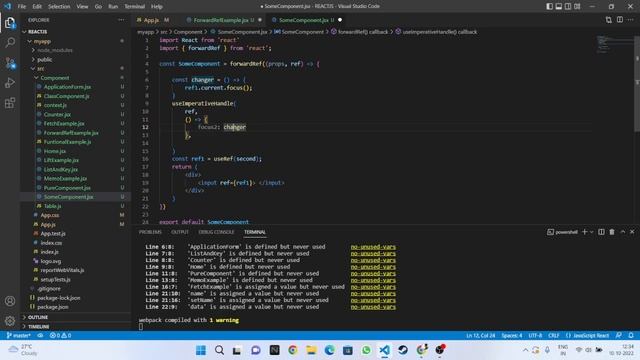Viewport: 640px width, 360px height.
Task: Kill the terminal with trash icon
Action: pos(612,232)
